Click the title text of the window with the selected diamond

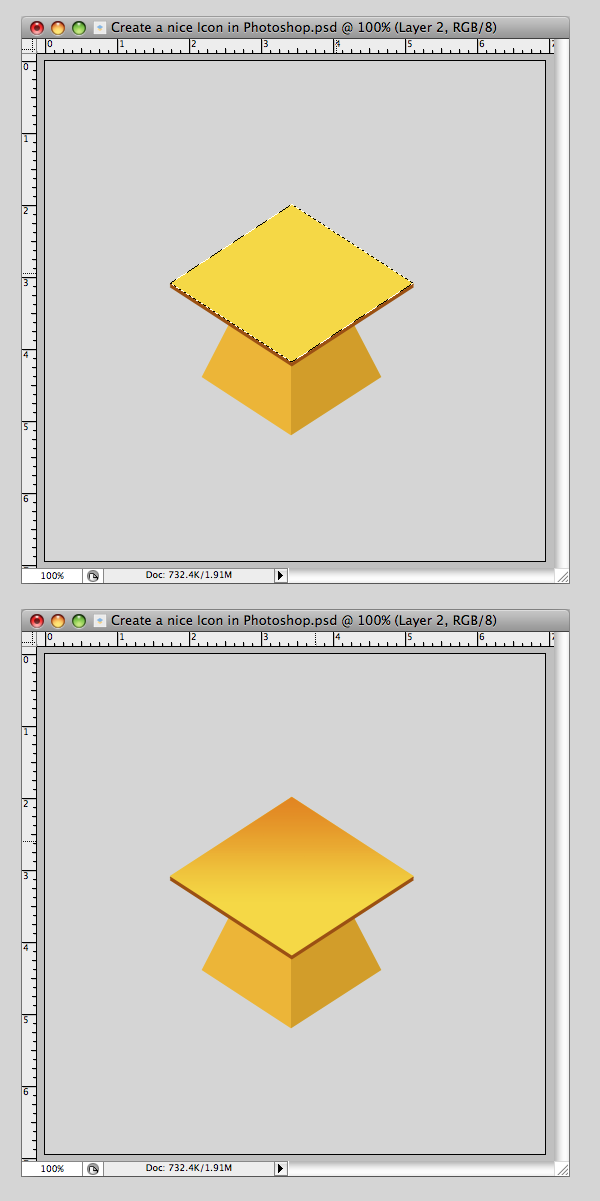304,28
